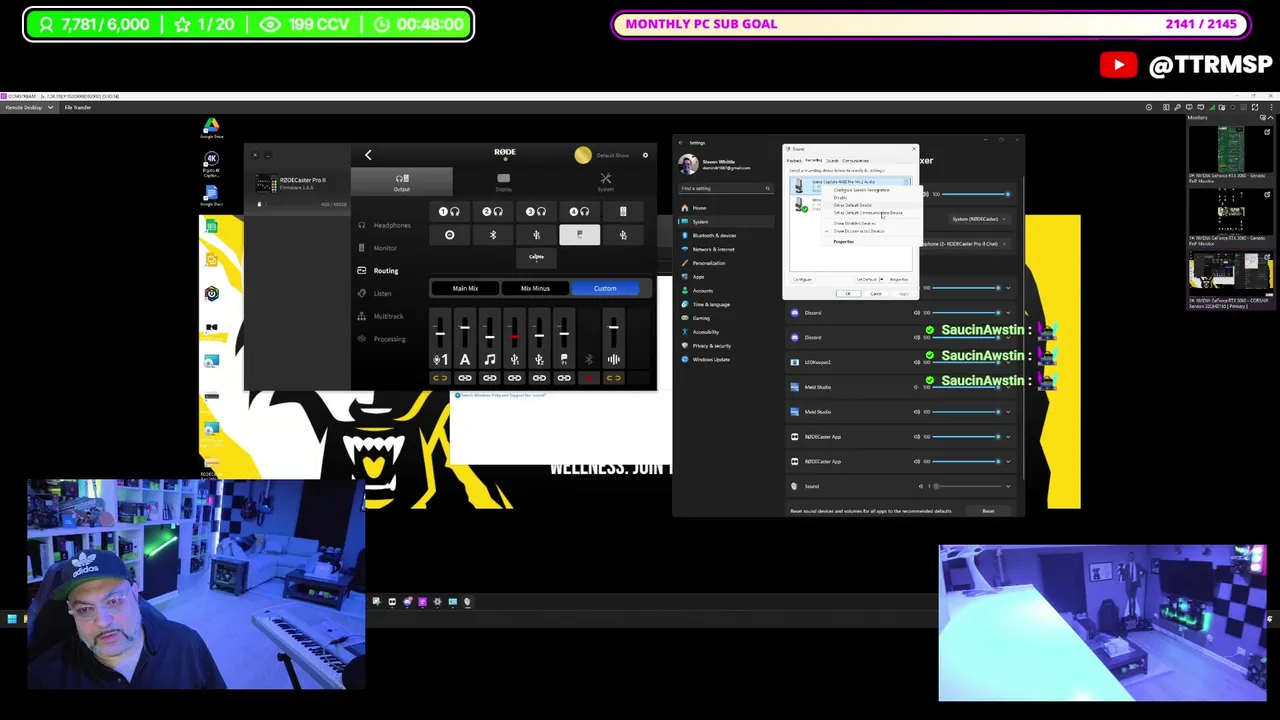1280x720 pixels.
Task: Mute LEDKeeper2 volume speaker icon
Action: click(917, 362)
